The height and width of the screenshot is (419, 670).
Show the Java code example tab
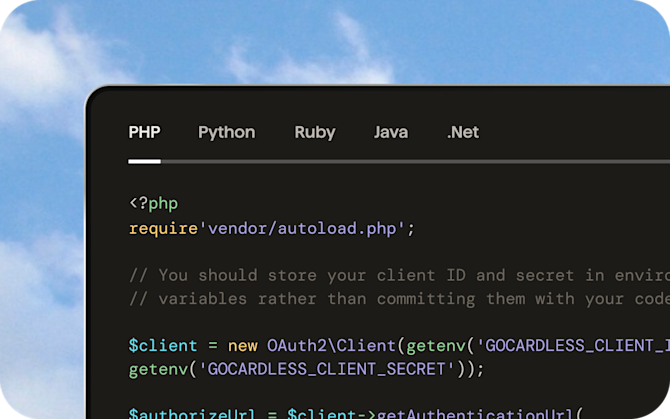tap(391, 132)
